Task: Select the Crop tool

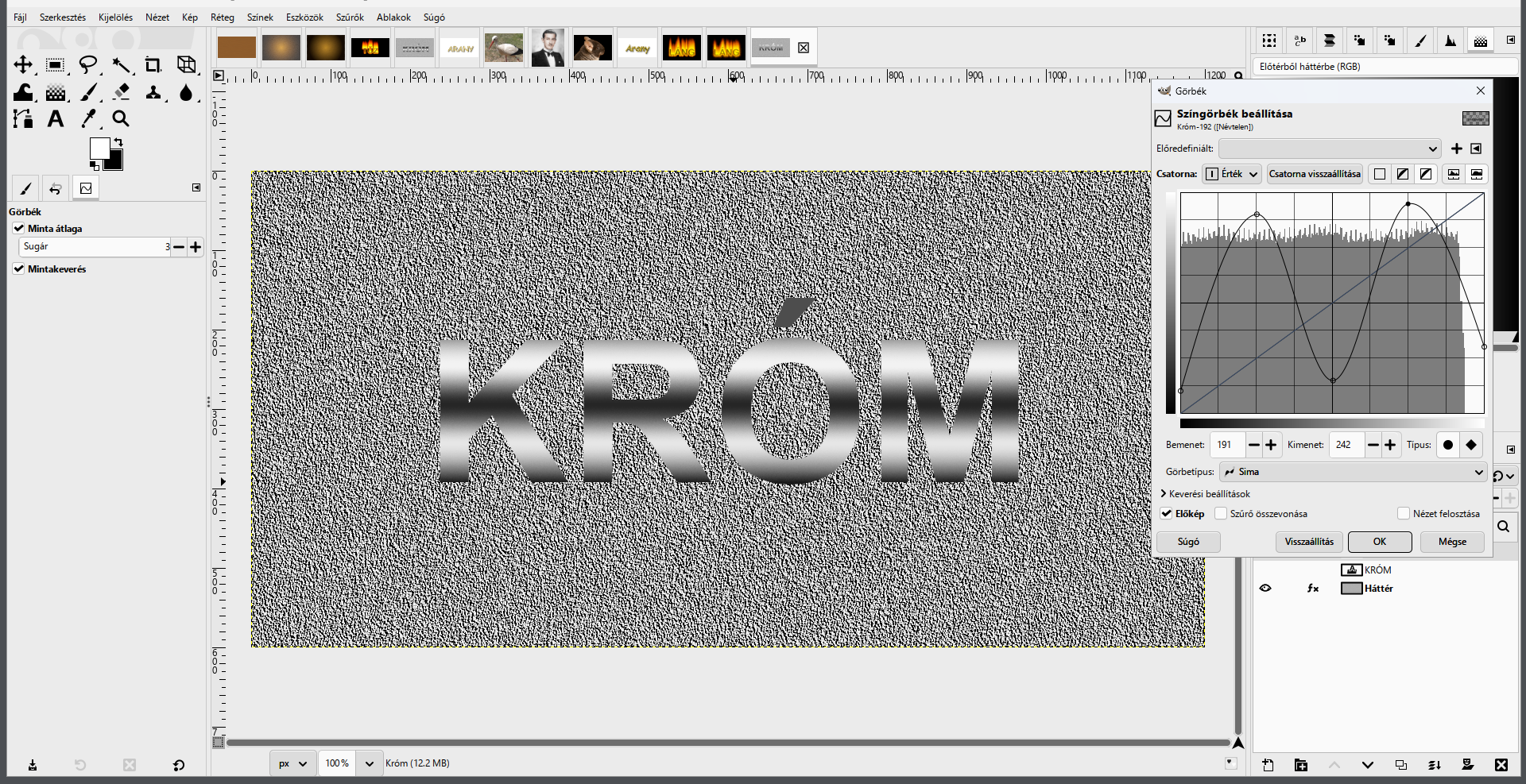Action: (153, 64)
